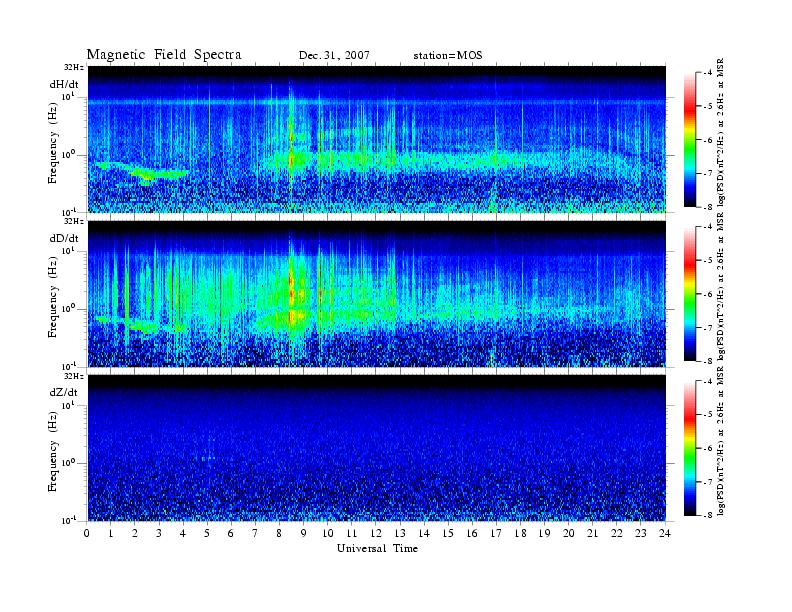This screenshot has width=792, height=612.
Task: Click hour 20 on the Universal Time axis
Action: coord(569,533)
